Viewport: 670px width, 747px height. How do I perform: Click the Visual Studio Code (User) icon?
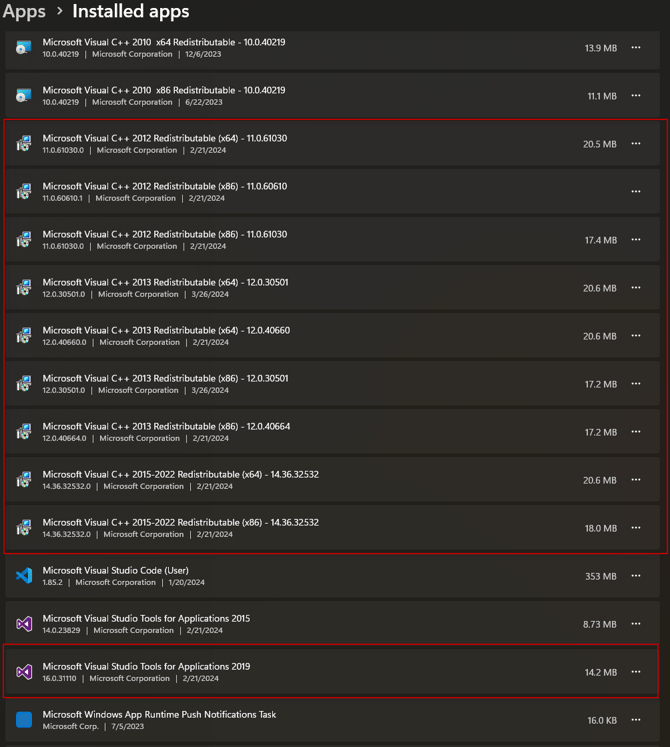tap(24, 576)
